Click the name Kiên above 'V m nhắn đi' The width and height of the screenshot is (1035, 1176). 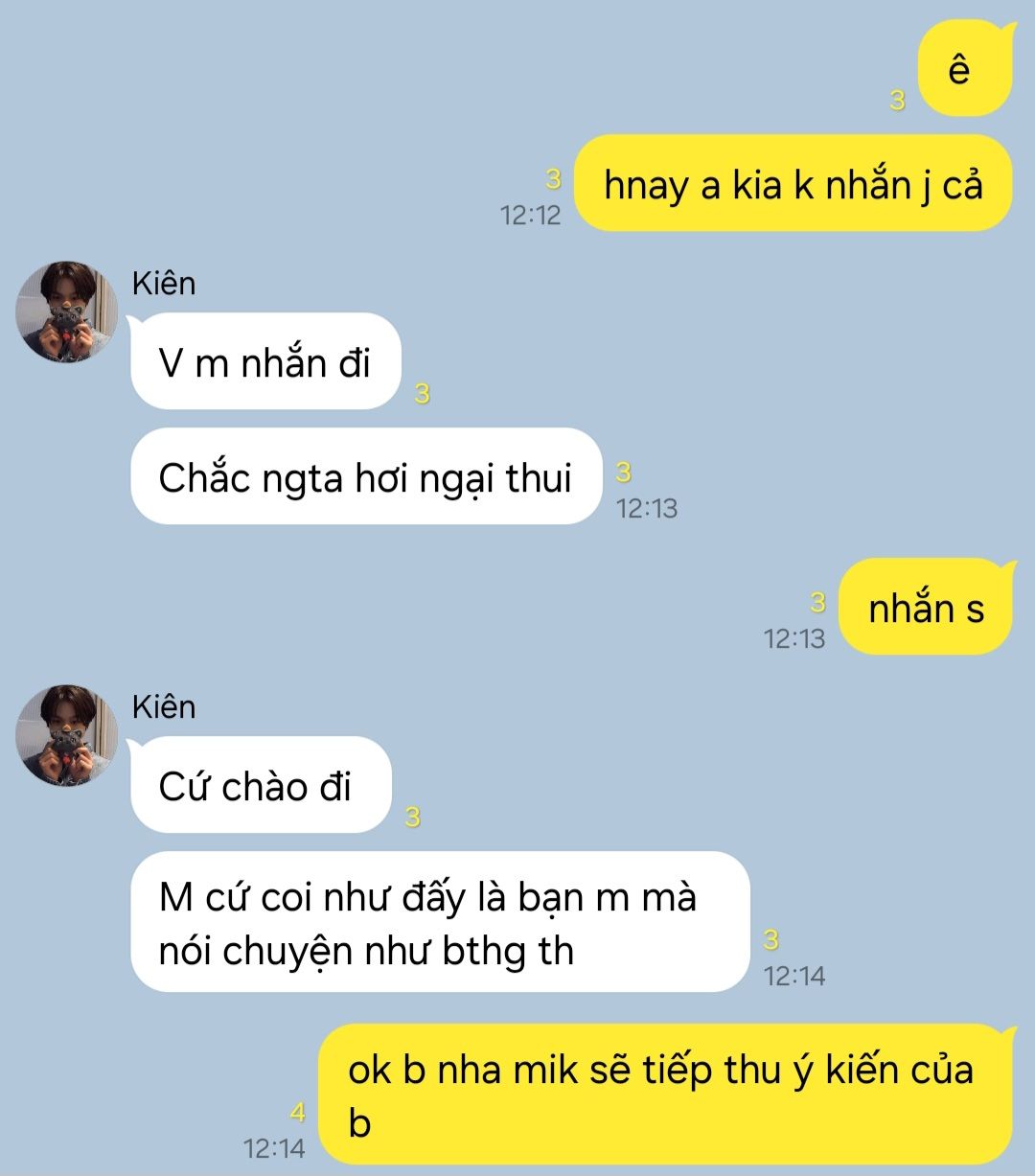click(164, 284)
